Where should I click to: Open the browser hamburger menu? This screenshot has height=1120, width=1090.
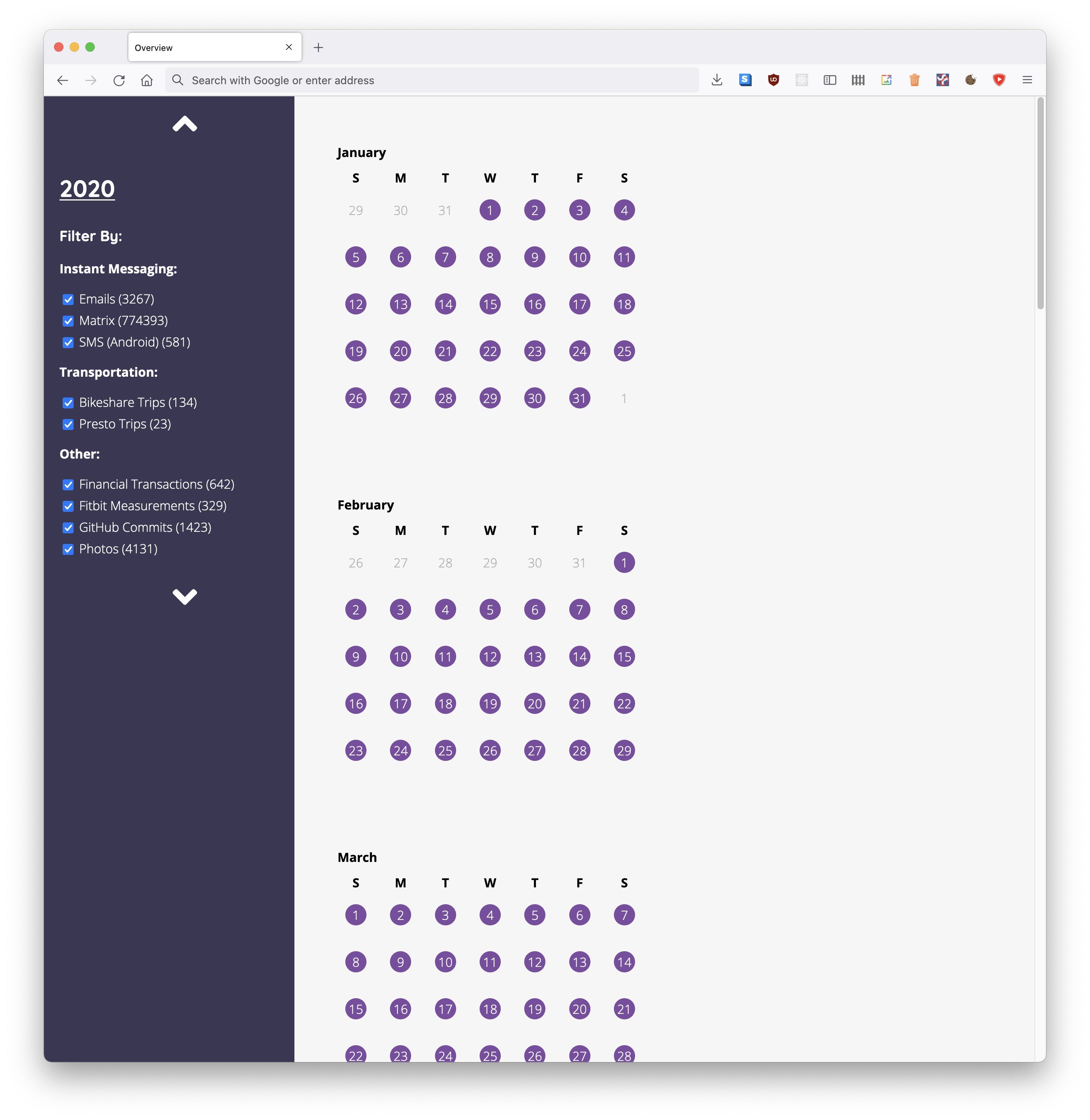pos(1028,80)
